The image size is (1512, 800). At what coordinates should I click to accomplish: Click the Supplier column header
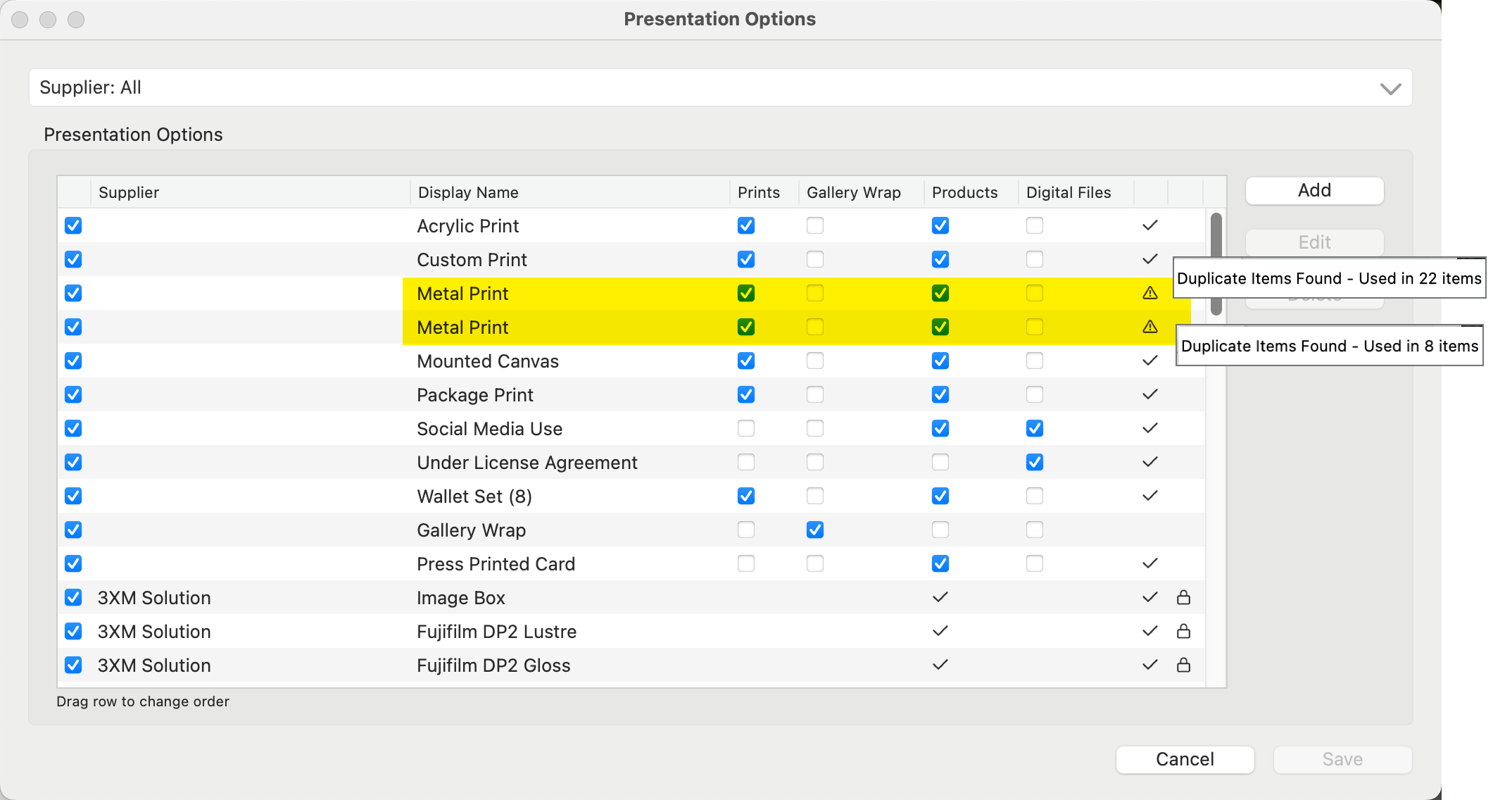click(129, 192)
